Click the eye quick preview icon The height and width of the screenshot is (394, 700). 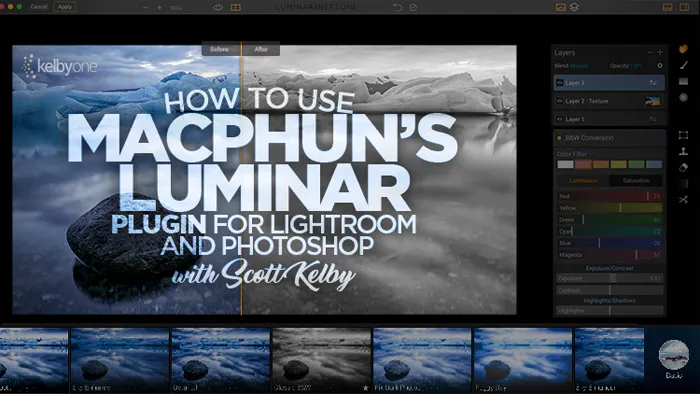coord(218,7)
